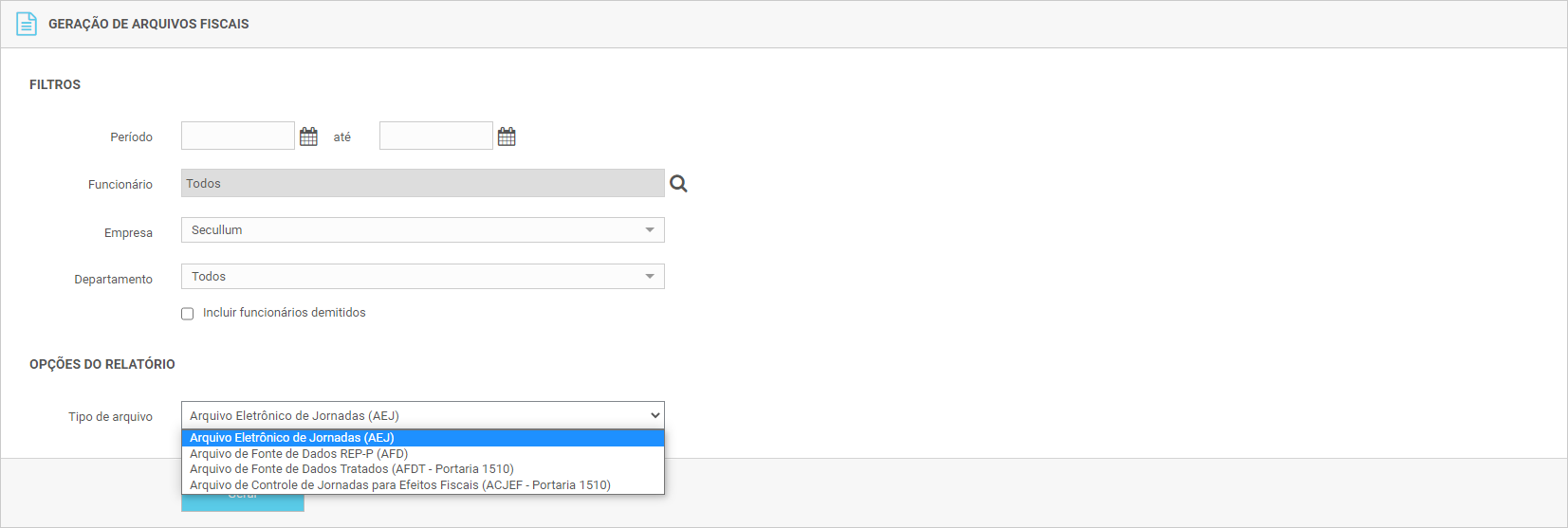Enable Incluir funcionários demitidos checkbox
Viewport: 1568px width, 528px height.
(188, 314)
